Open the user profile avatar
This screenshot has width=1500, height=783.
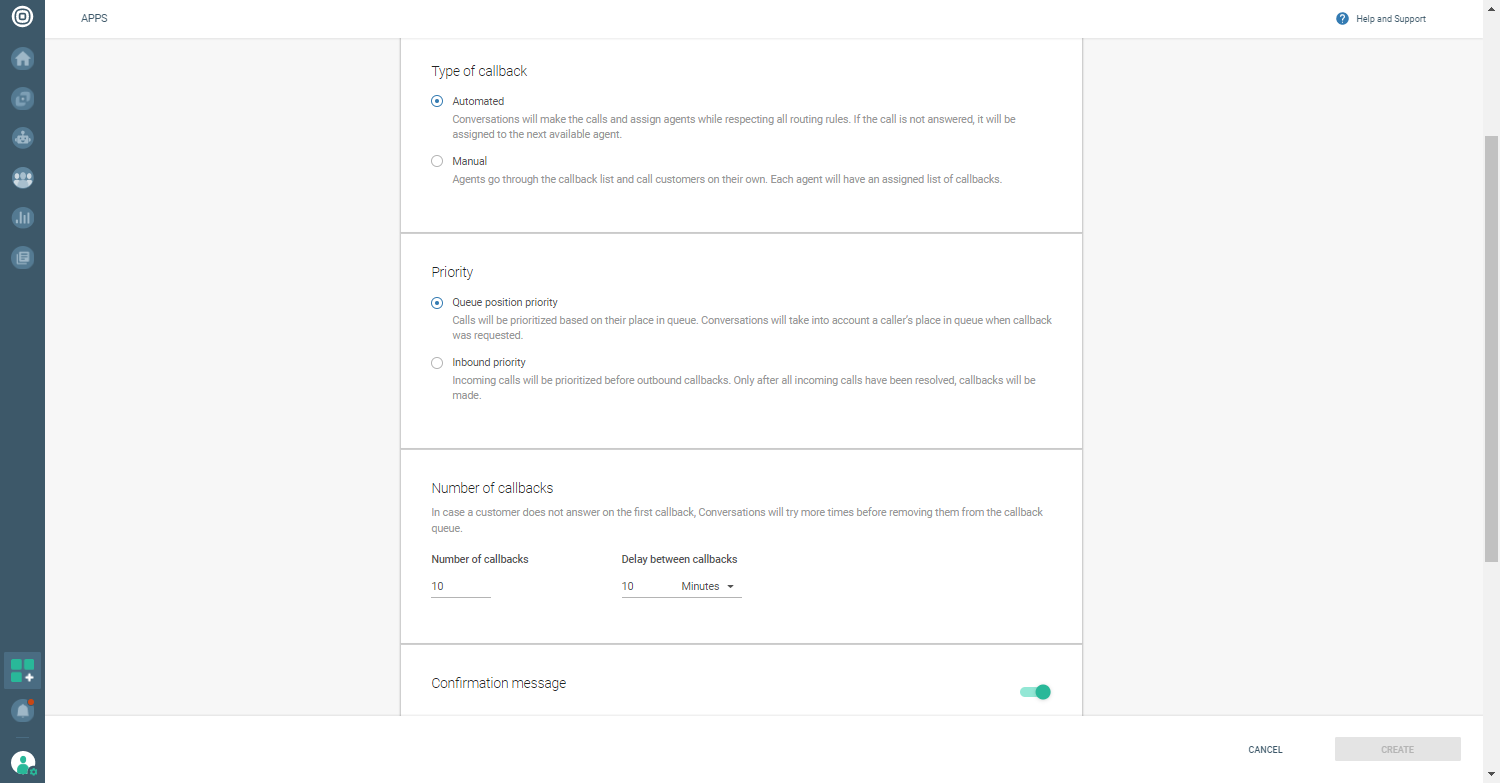click(22, 763)
